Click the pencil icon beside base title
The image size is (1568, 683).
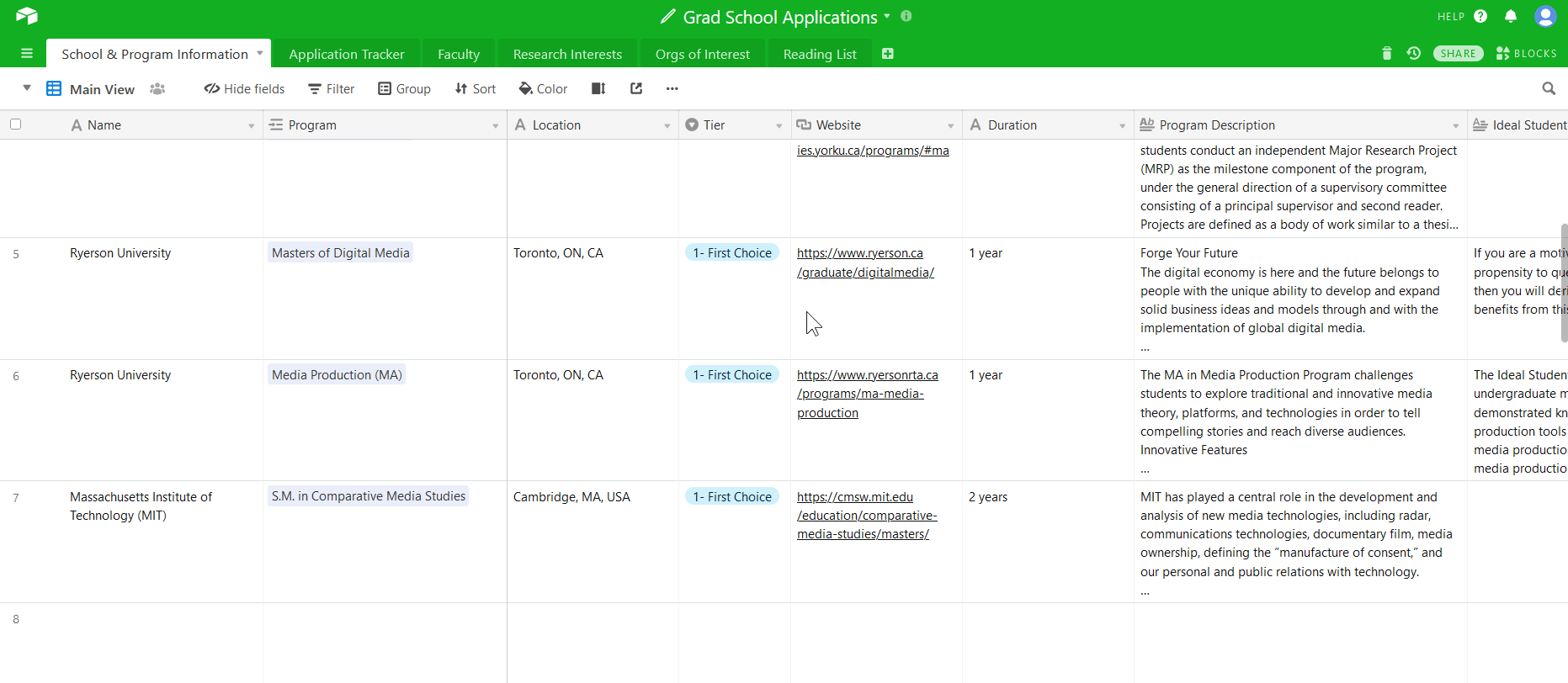click(x=667, y=17)
